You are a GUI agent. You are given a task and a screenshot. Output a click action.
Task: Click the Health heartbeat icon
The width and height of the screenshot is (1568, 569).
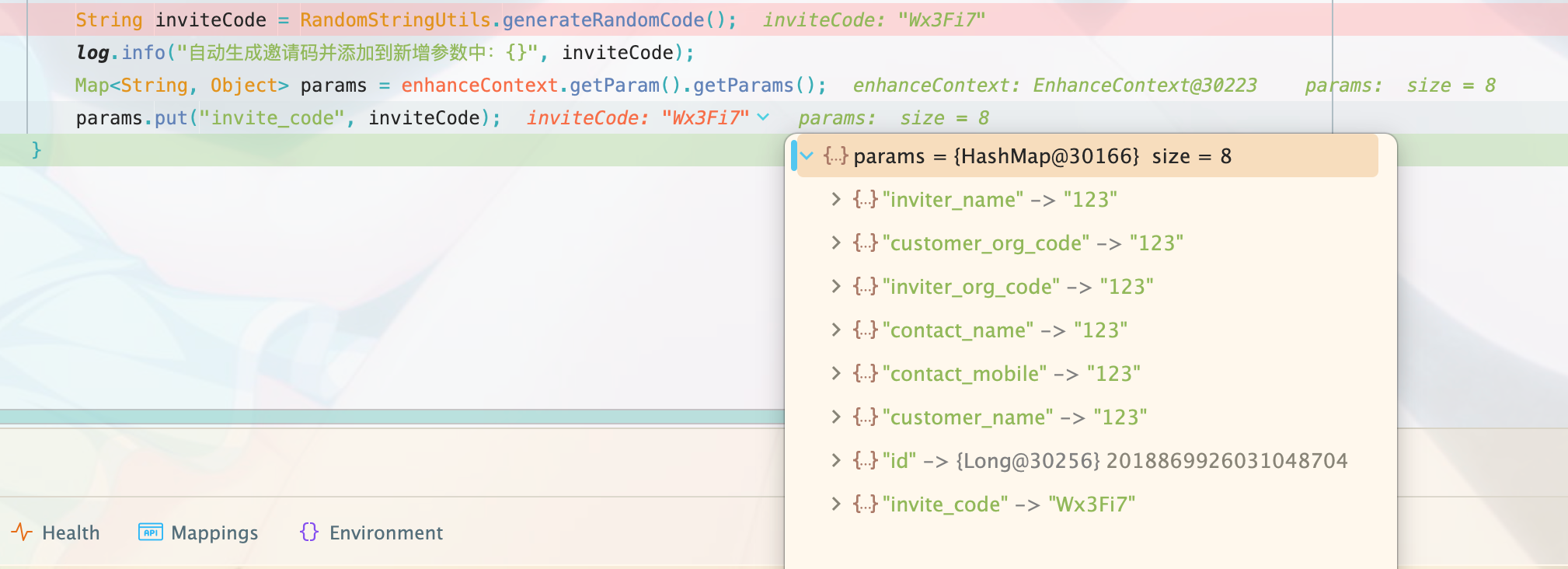(x=22, y=532)
